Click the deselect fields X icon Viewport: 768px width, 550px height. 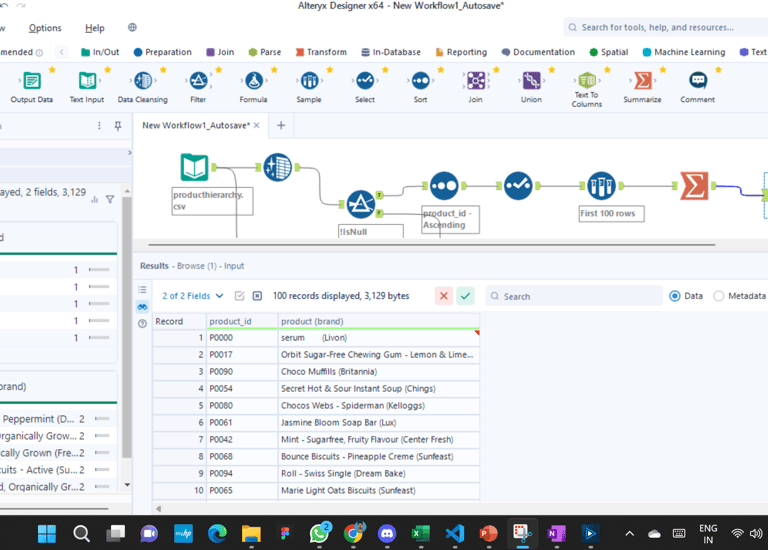click(x=257, y=296)
